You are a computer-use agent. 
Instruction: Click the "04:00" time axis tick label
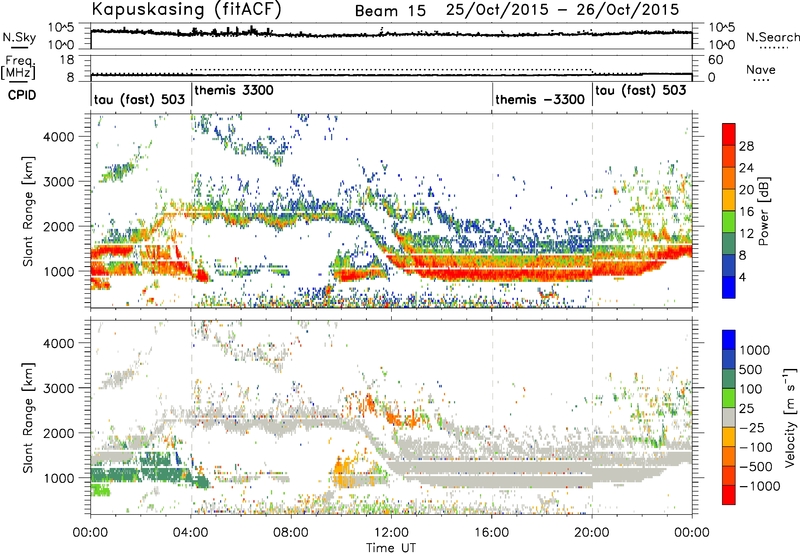[191, 533]
